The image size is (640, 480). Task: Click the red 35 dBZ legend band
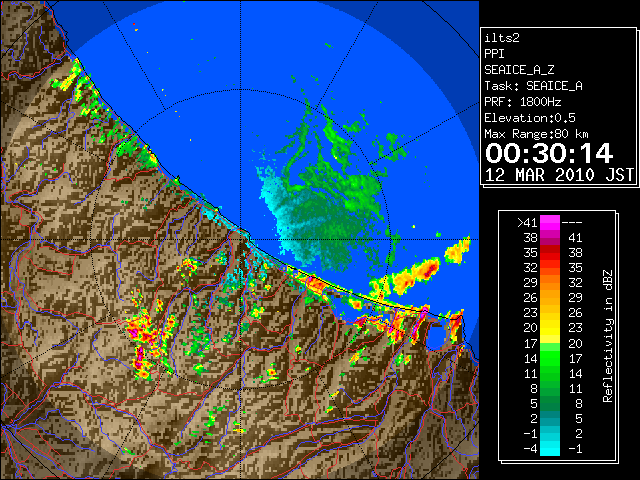click(550, 253)
